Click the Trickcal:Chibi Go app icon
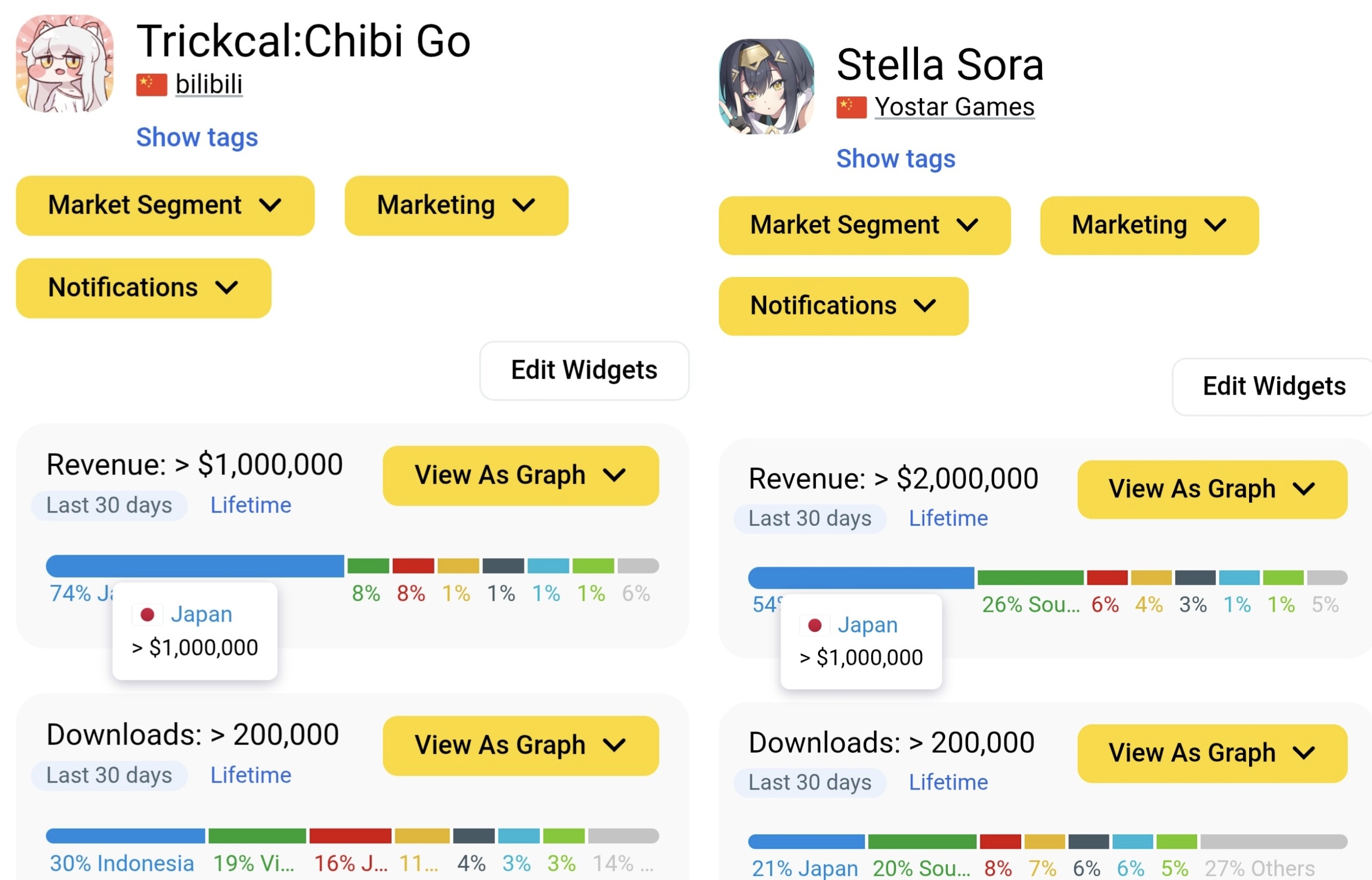This screenshot has width=1372, height=880. click(x=65, y=63)
